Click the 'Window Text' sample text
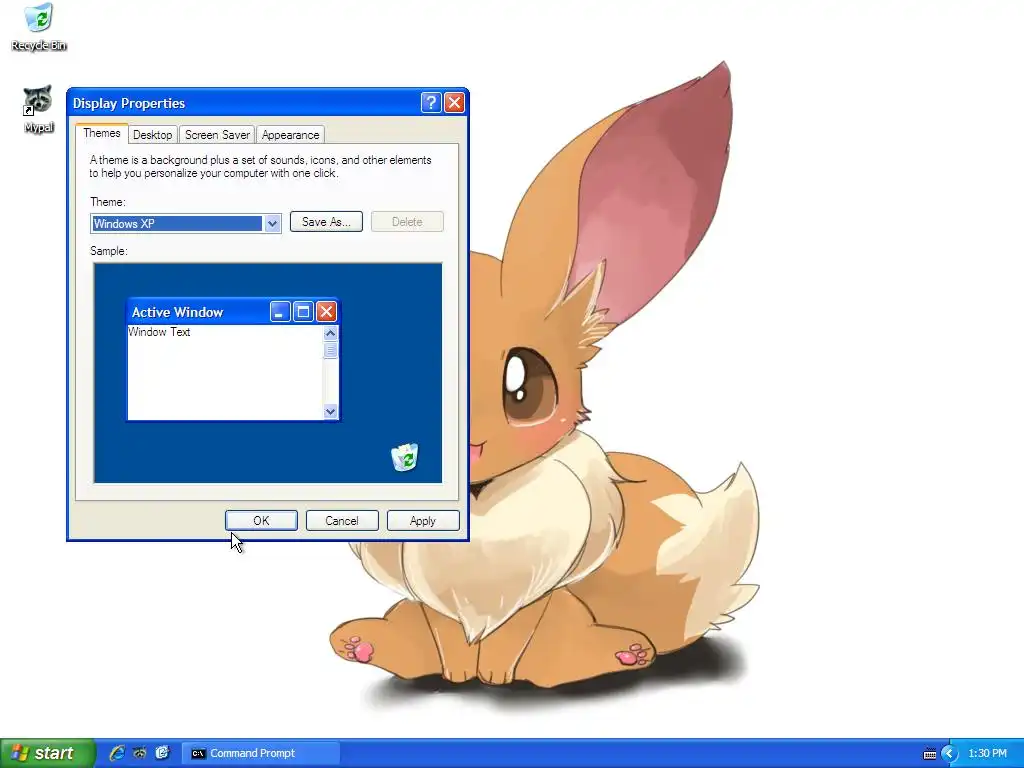 159,332
